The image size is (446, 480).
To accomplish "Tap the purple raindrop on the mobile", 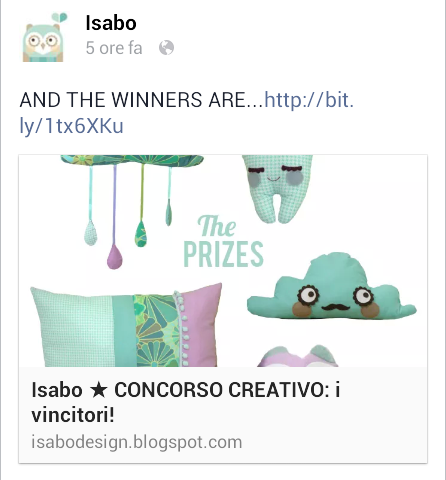I will pyautogui.click(x=114, y=257).
